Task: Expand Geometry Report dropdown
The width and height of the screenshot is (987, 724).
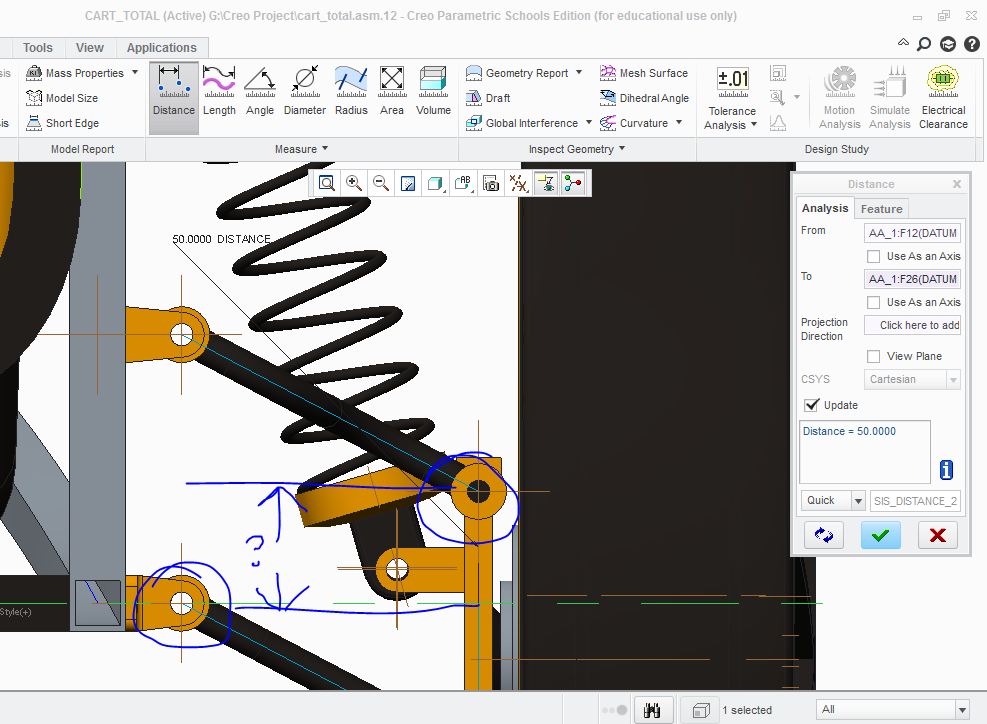Action: point(578,72)
